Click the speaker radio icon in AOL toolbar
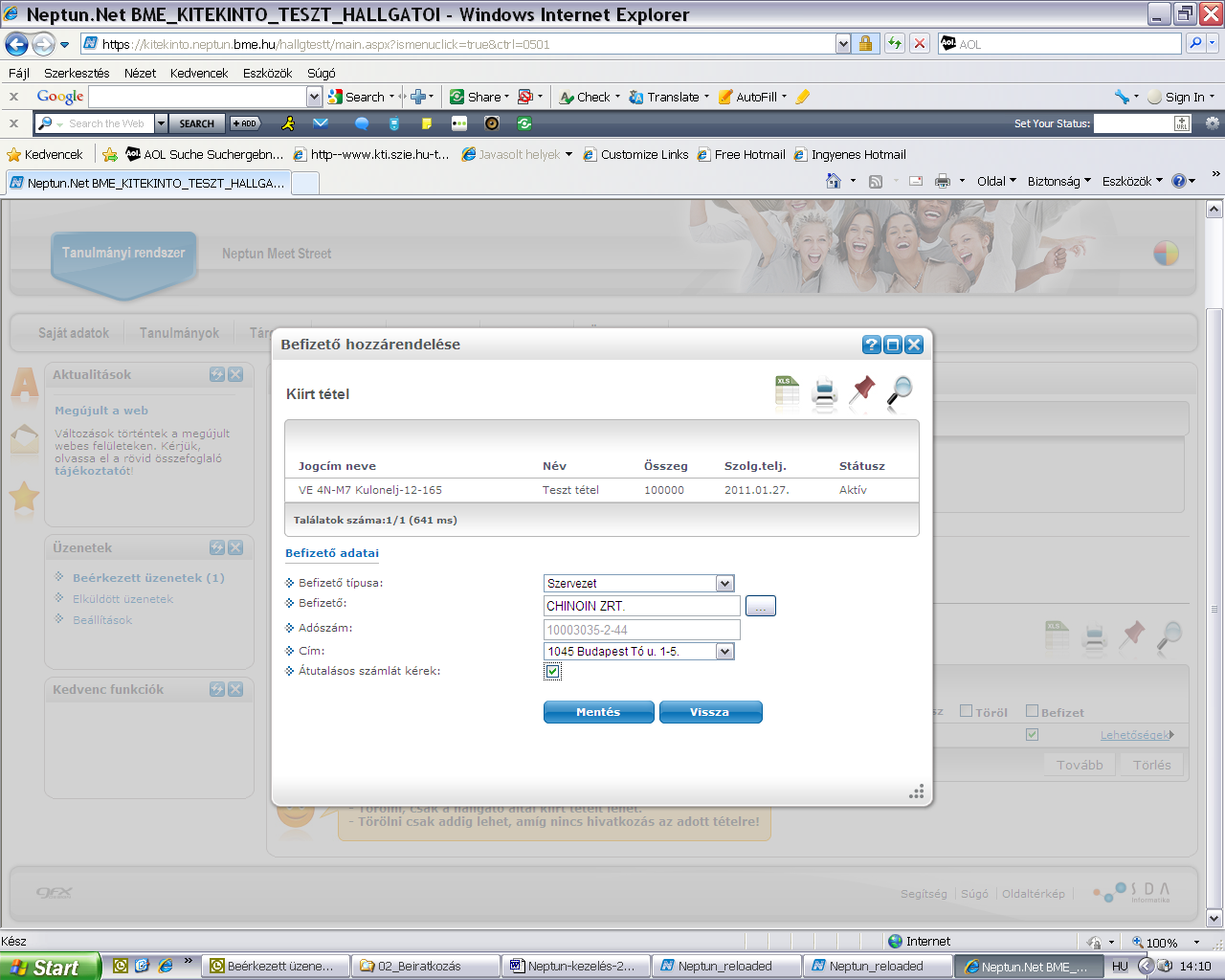The height and width of the screenshot is (980, 1225). 492,123
